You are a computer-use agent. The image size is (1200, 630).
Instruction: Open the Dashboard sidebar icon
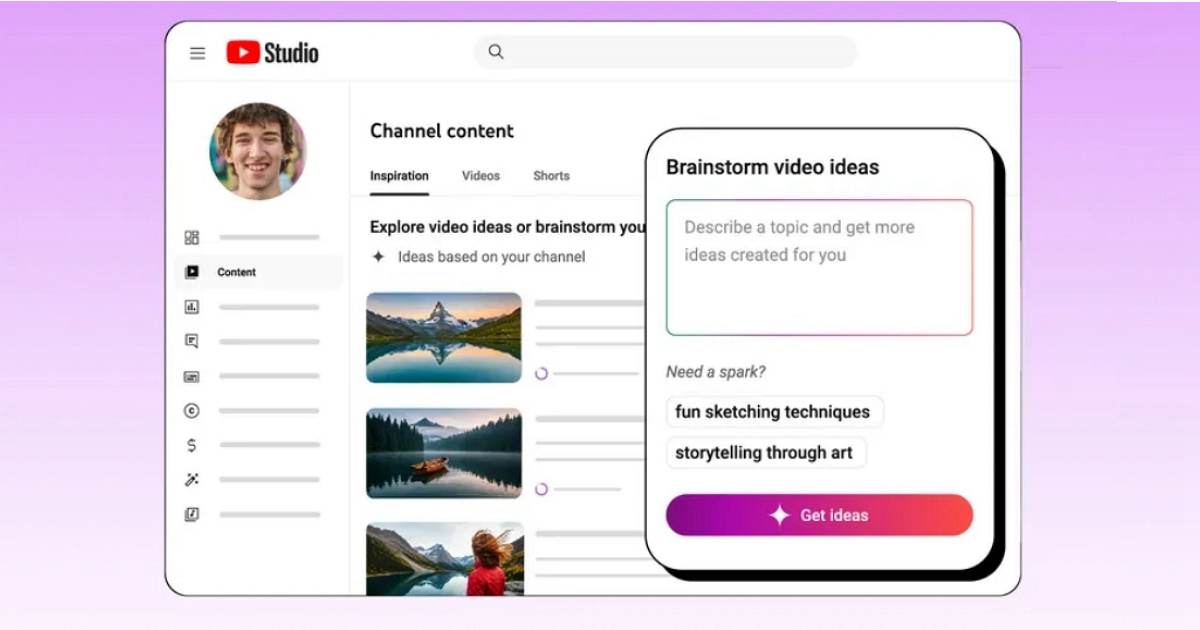[x=192, y=237]
